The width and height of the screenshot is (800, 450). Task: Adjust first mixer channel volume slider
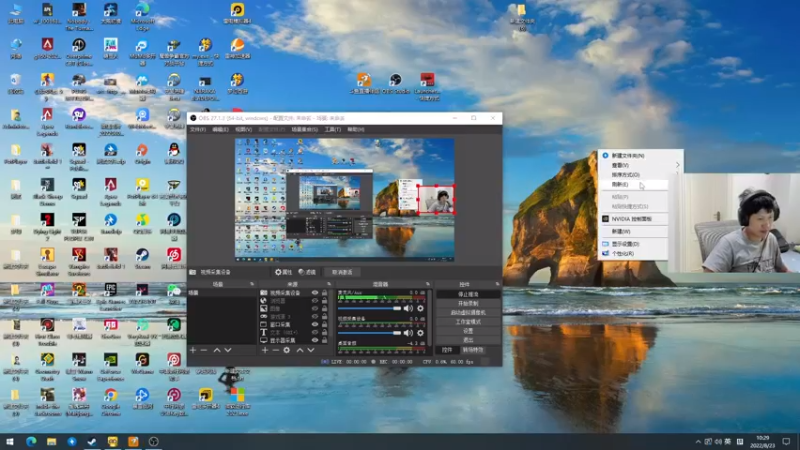369,308
